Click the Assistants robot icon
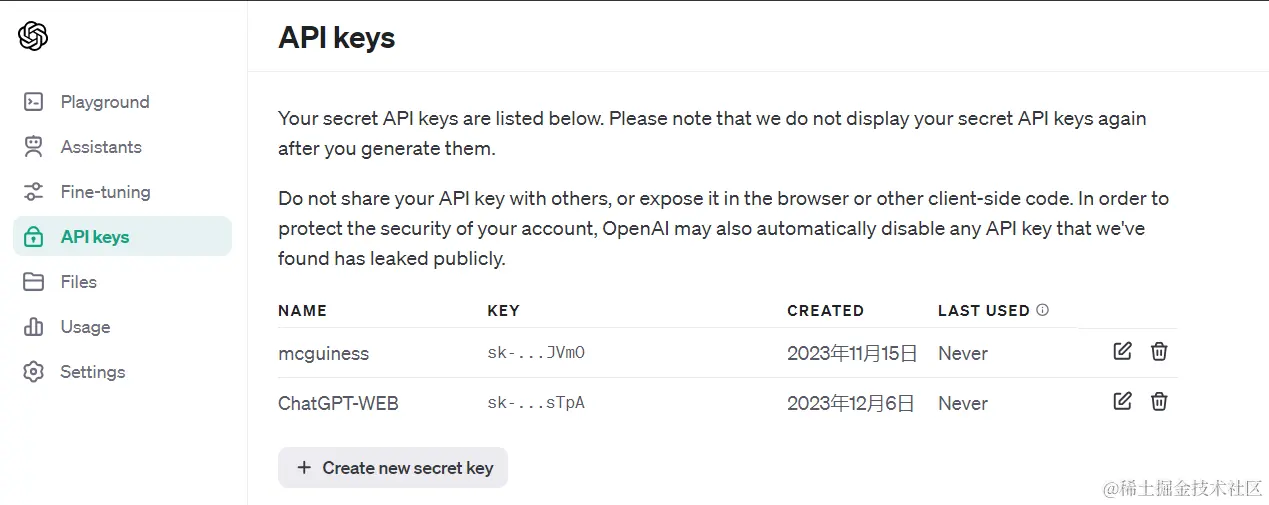The height and width of the screenshot is (505, 1269). pyautogui.click(x=33, y=147)
